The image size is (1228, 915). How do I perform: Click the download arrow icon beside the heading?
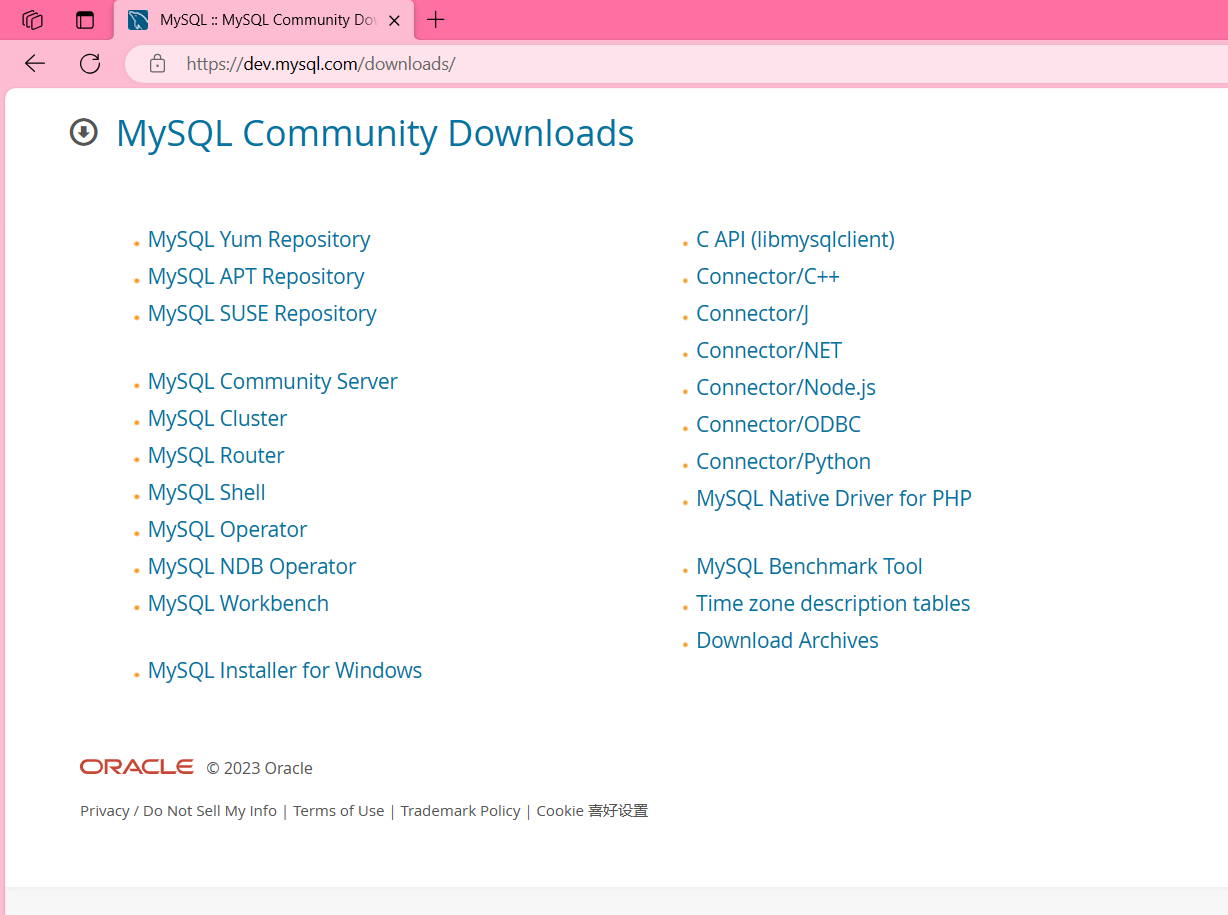coord(84,131)
